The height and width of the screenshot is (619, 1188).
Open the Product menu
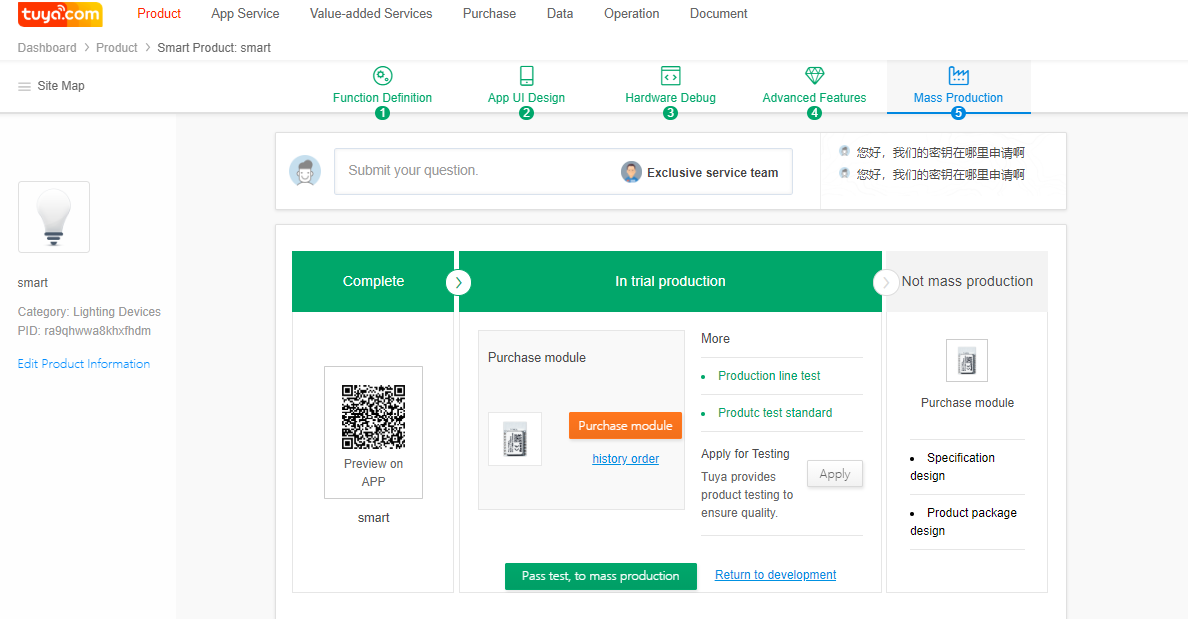click(x=159, y=14)
